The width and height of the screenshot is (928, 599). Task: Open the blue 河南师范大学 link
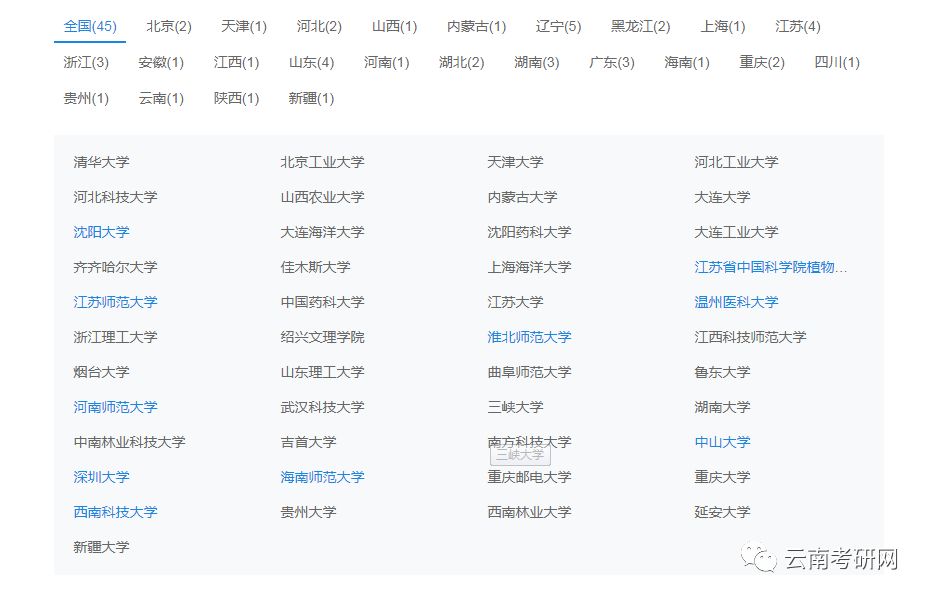click(x=115, y=407)
